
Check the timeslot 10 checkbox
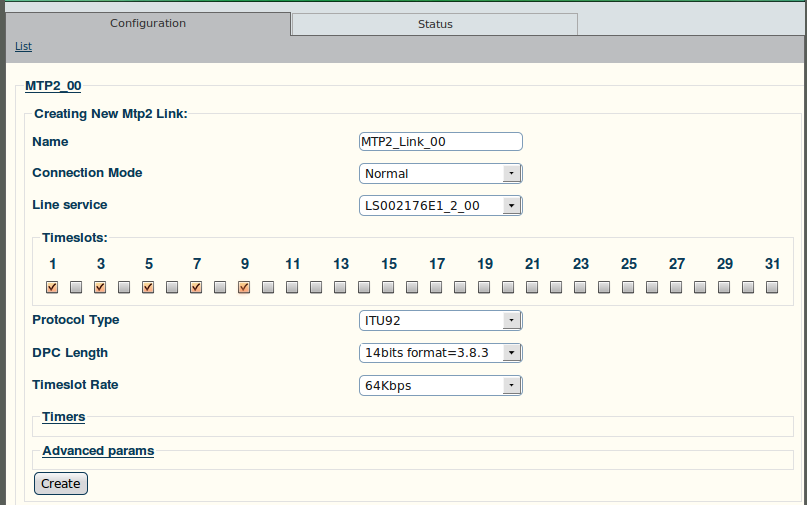(268, 287)
